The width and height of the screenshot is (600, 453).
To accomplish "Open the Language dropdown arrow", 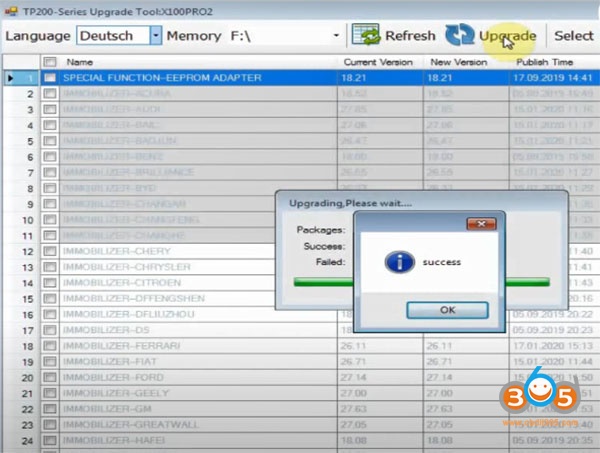I will pyautogui.click(x=156, y=36).
